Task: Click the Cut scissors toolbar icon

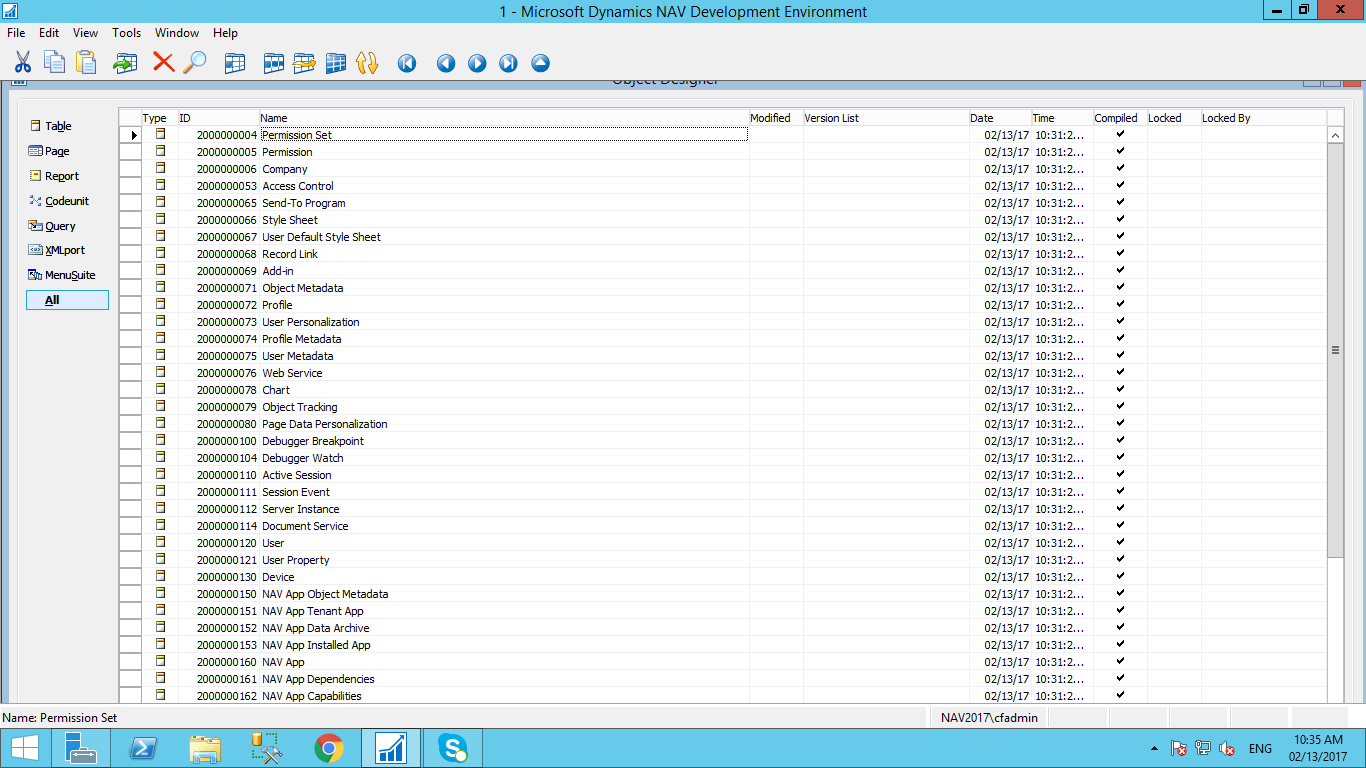Action: [x=22, y=63]
